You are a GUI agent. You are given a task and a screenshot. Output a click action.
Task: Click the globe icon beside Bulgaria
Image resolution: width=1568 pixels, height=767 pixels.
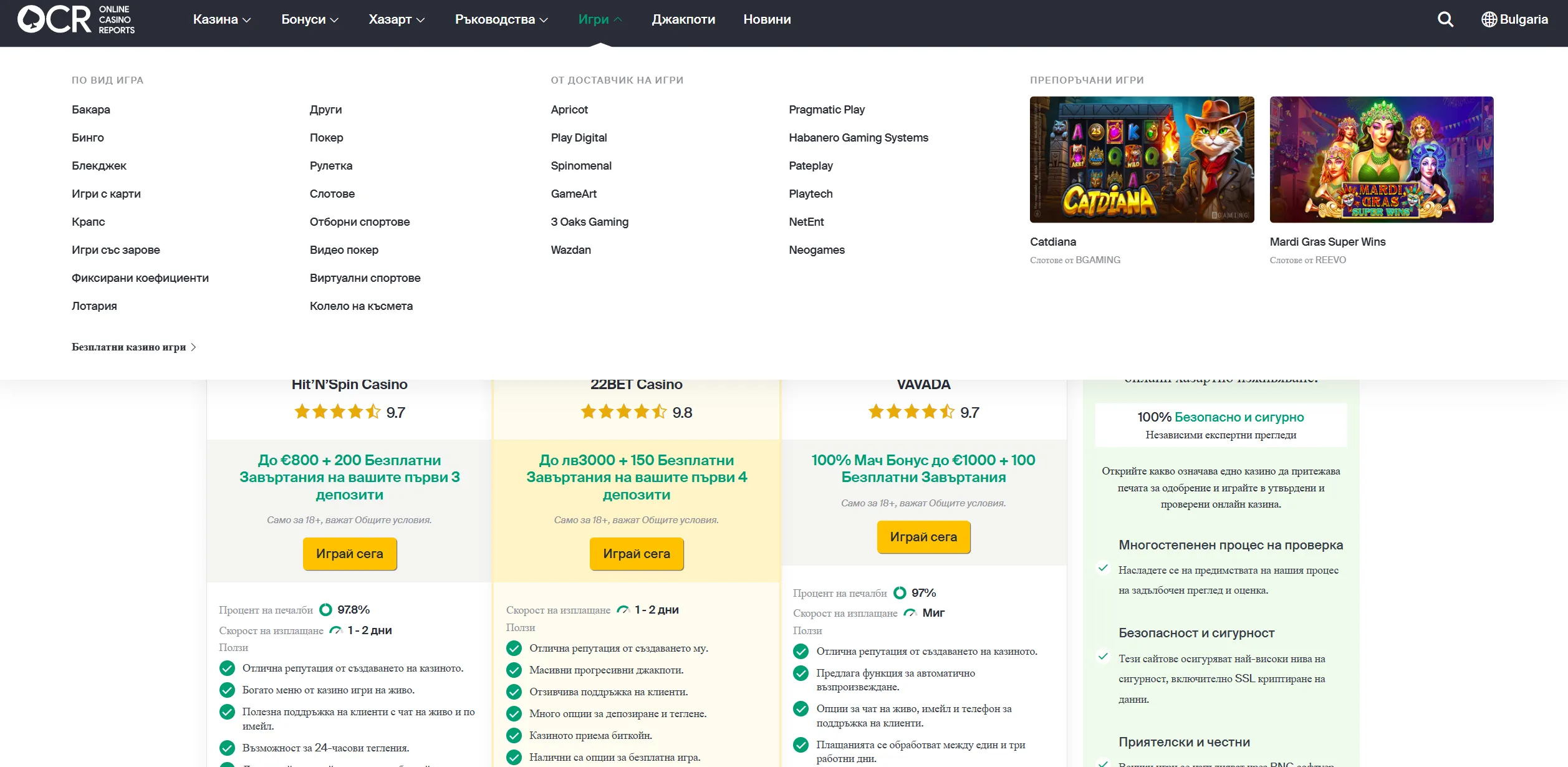coord(1489,19)
